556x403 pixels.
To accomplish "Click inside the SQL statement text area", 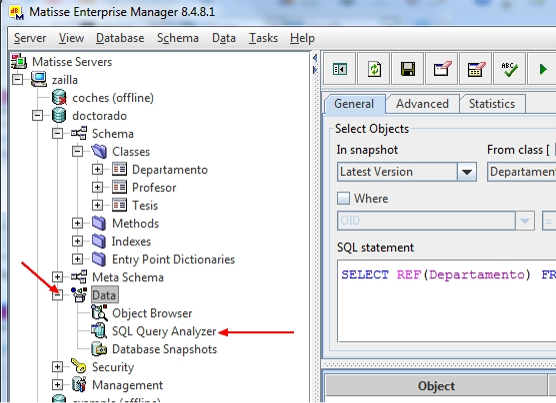I will click(x=446, y=301).
